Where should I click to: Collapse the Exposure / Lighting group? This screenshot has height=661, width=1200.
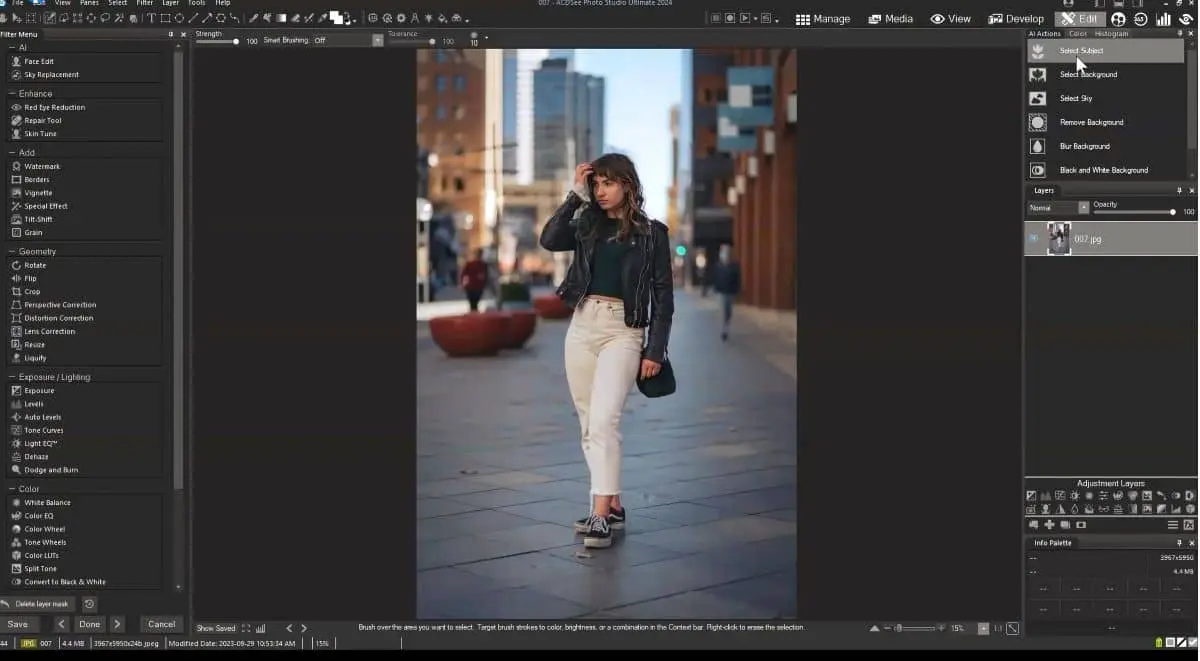coord(12,377)
